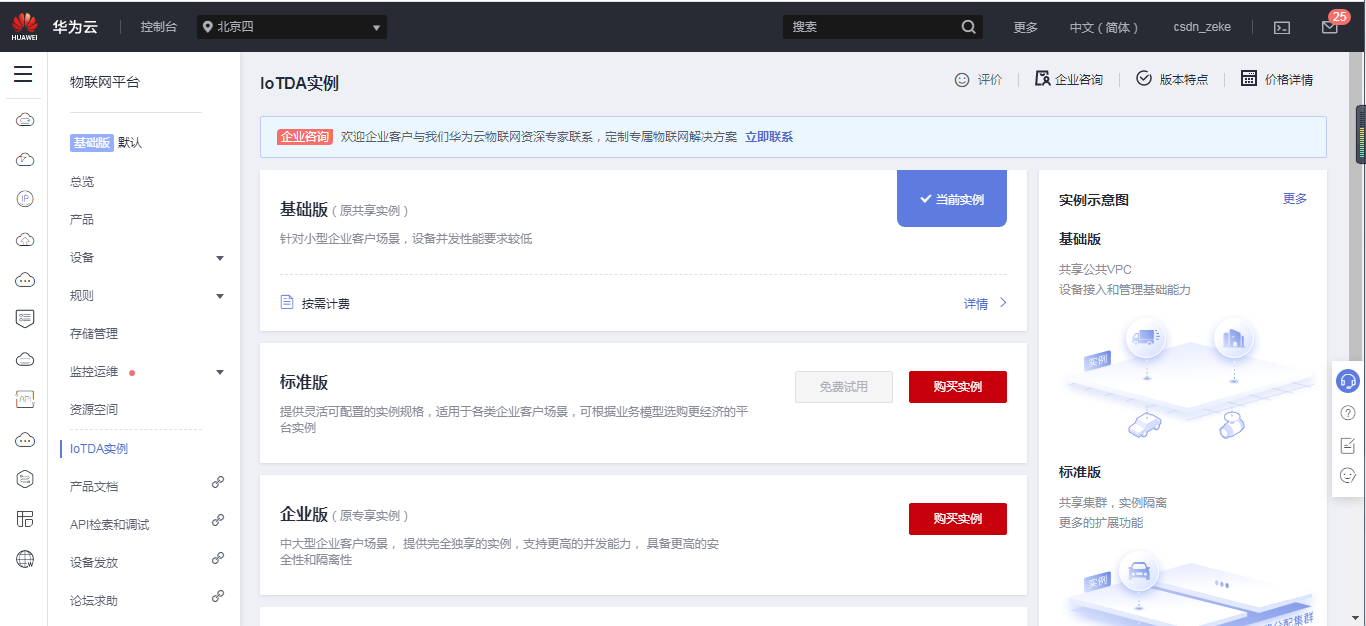Image resolution: width=1366 pixels, height=626 pixels.
Task: Open the layout grid icon in sidebar
Action: click(25, 519)
